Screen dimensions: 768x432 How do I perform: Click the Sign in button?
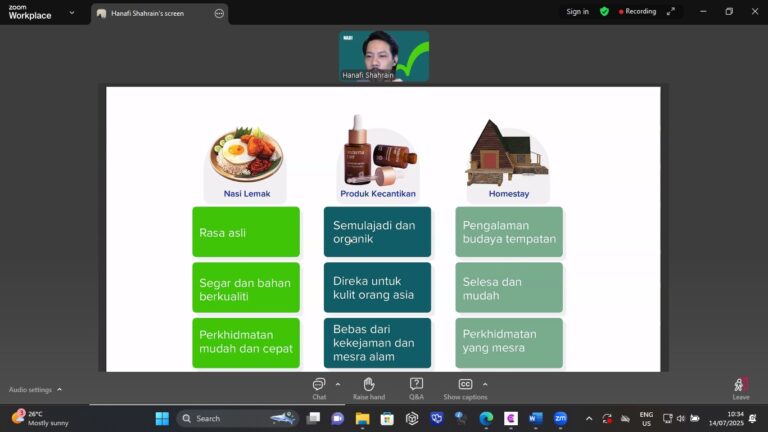tap(577, 12)
